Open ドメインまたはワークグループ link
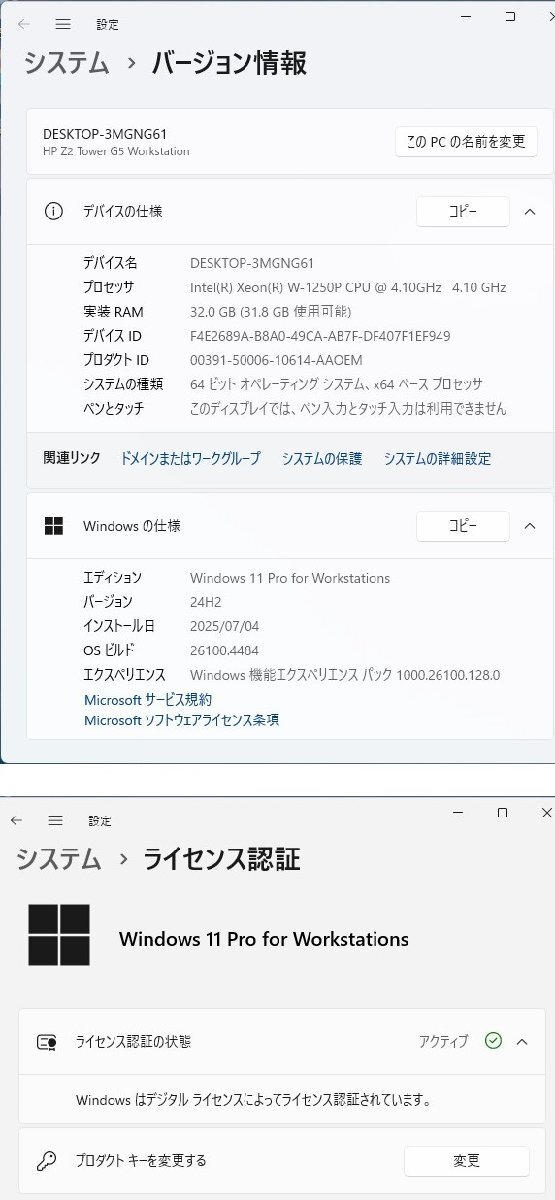This screenshot has height=1200, width=555. pyautogui.click(x=190, y=458)
